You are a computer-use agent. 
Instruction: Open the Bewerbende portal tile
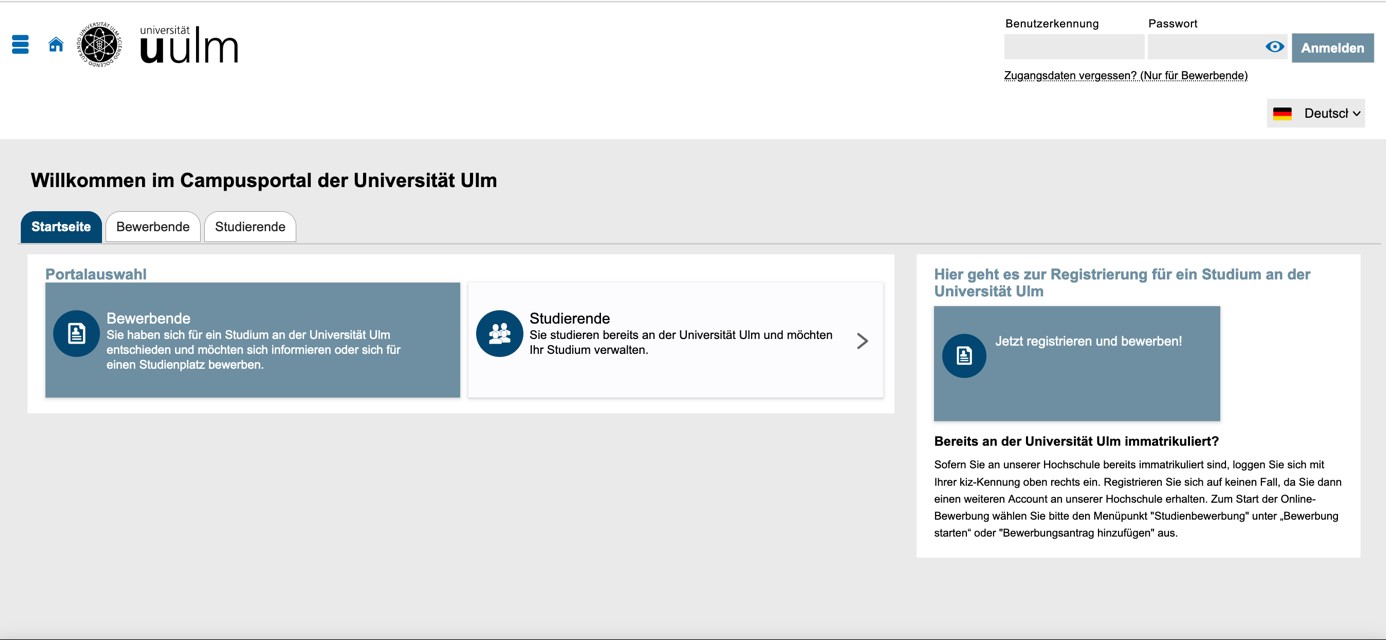(x=253, y=340)
